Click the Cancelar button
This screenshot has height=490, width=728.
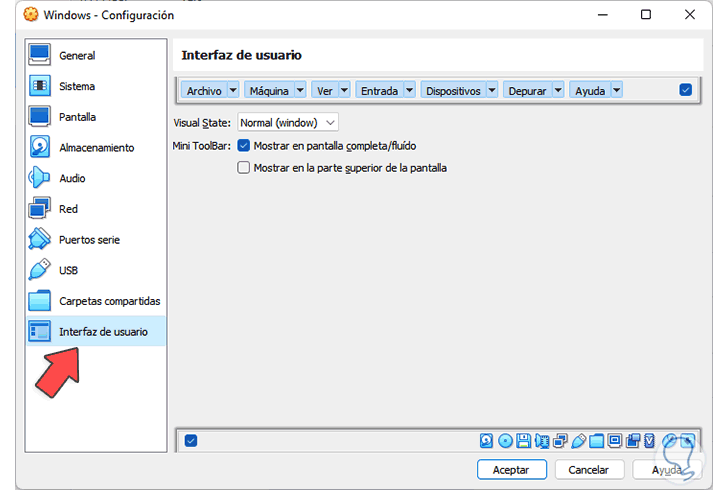pyautogui.click(x=589, y=470)
